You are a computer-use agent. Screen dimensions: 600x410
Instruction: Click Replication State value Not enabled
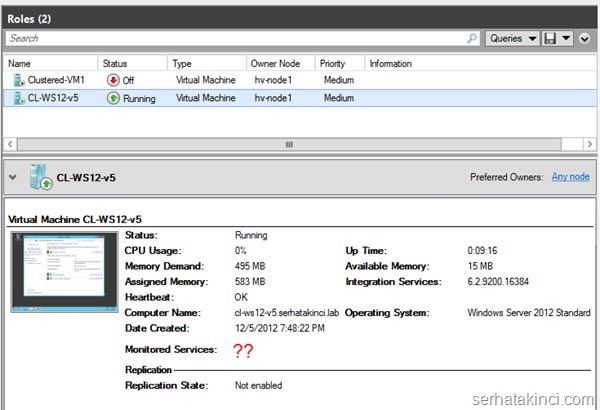pyautogui.click(x=258, y=385)
